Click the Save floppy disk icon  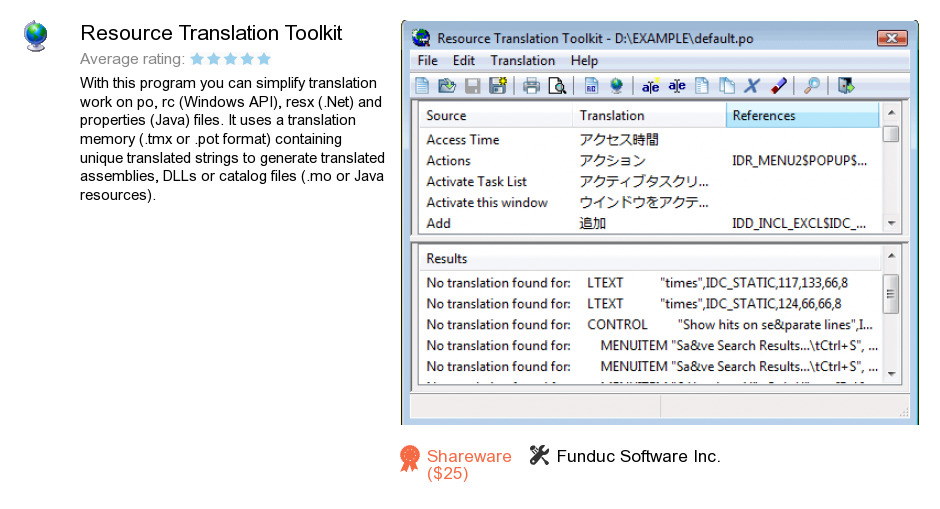coord(472,86)
